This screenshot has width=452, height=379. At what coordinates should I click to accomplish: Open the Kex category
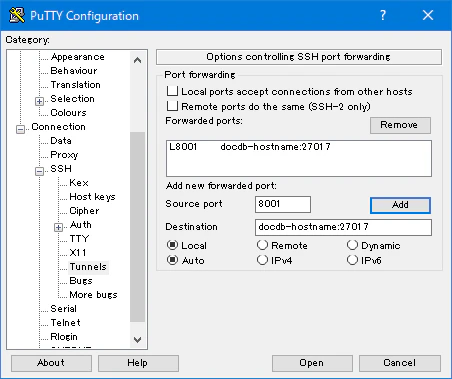[79, 183]
